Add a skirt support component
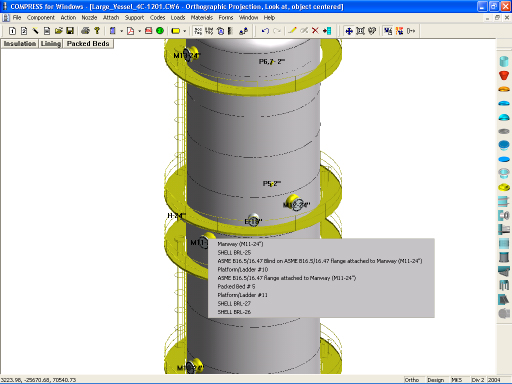Screen dimensions: 512x384 point(504,257)
